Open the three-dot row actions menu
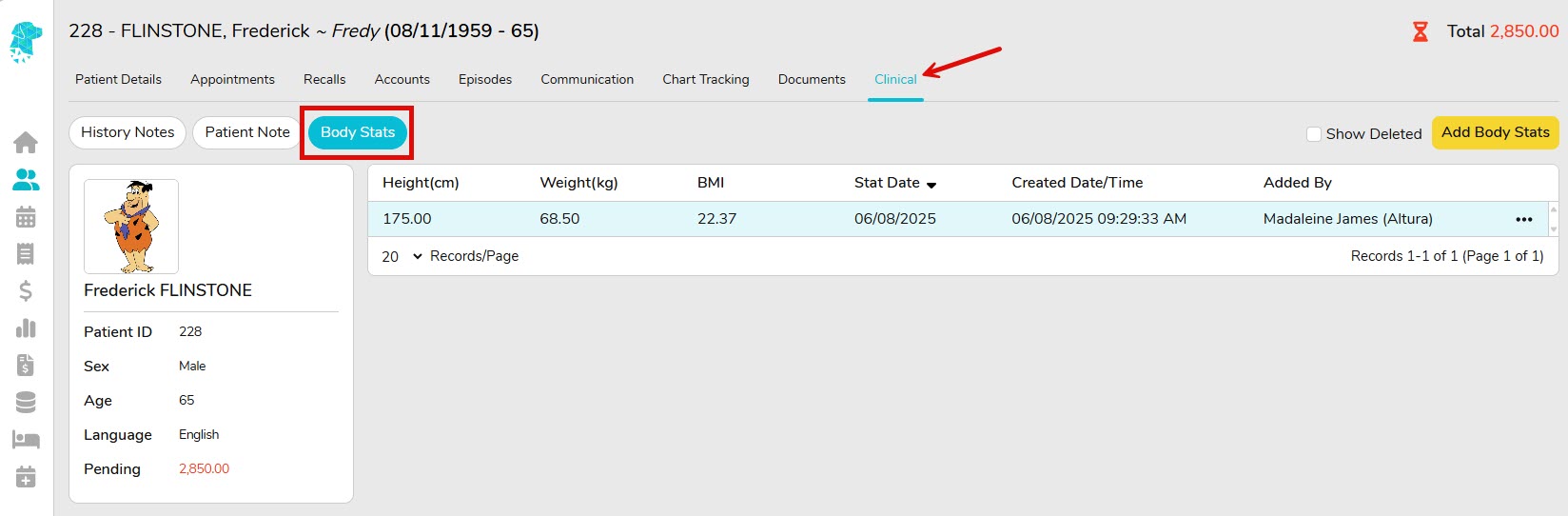Viewport: 1568px width, 516px height. point(1524,219)
